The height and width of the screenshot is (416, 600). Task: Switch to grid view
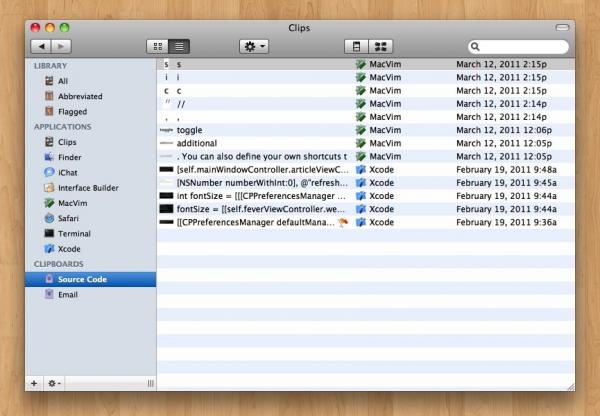click(157, 47)
